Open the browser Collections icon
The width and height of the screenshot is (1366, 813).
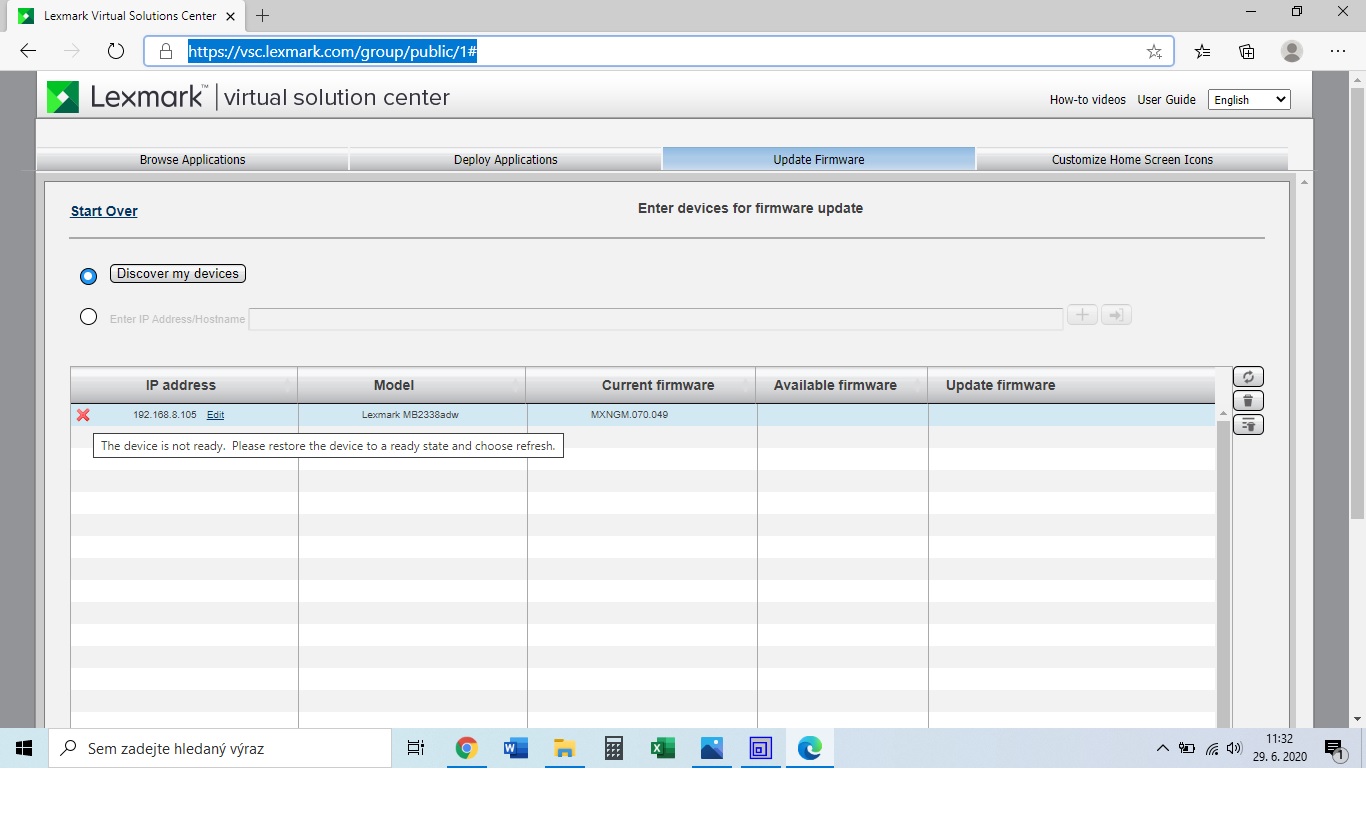pos(1247,51)
